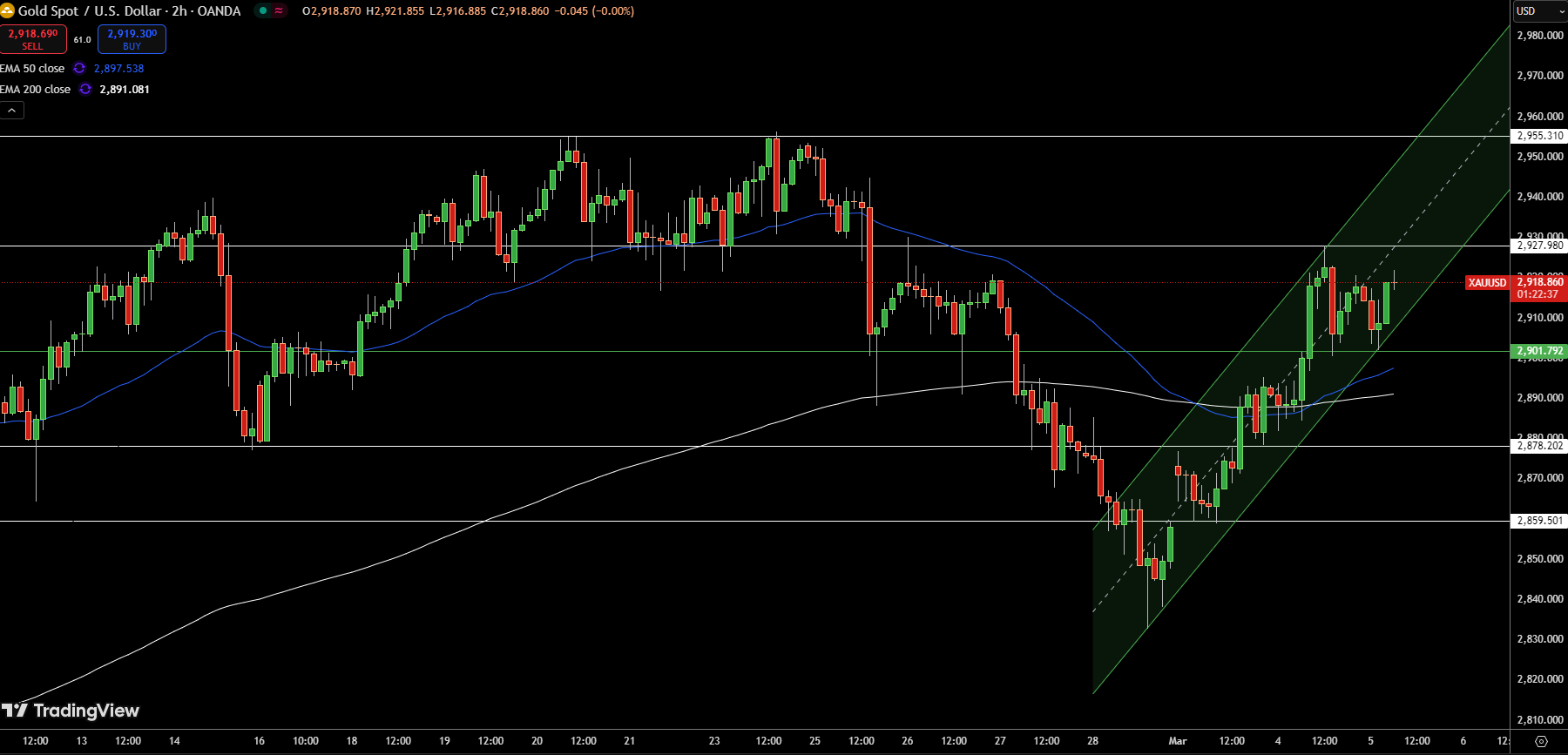Screen dimensions: 1568x755
Task: Click the 2,970.000 price scale label
Action: [x=1539, y=76]
